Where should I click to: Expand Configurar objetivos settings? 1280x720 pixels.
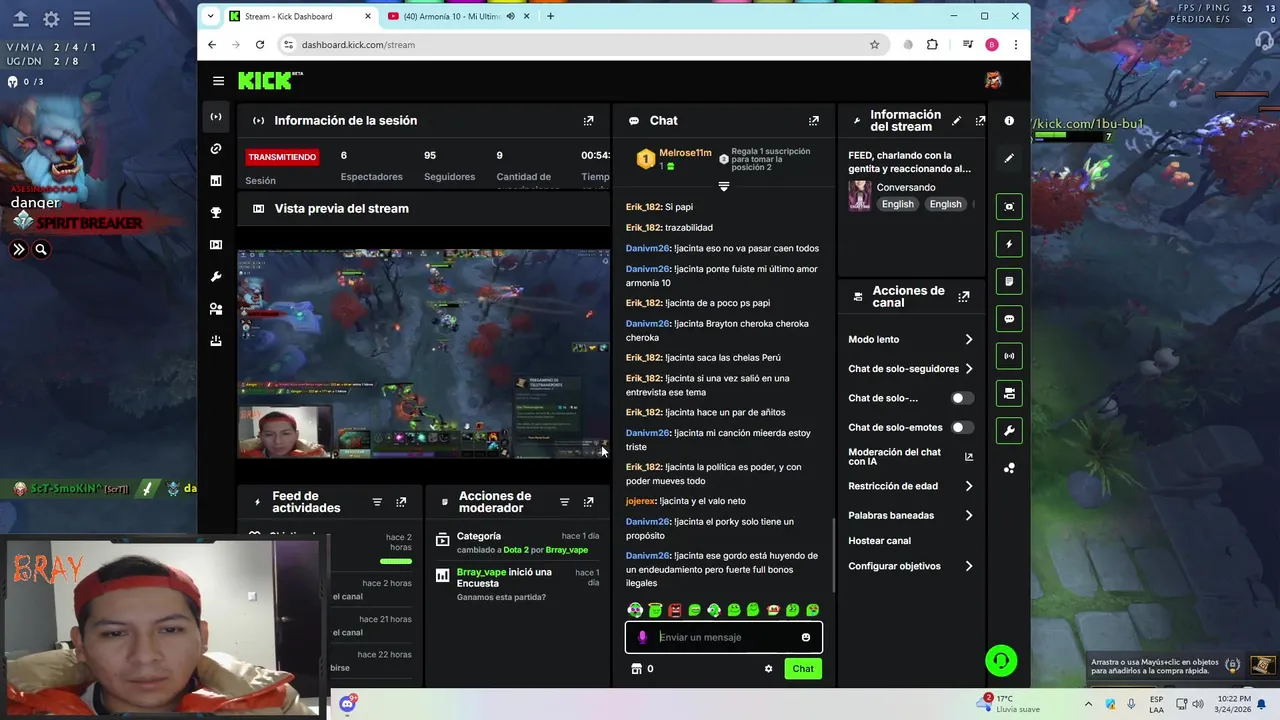click(910, 566)
